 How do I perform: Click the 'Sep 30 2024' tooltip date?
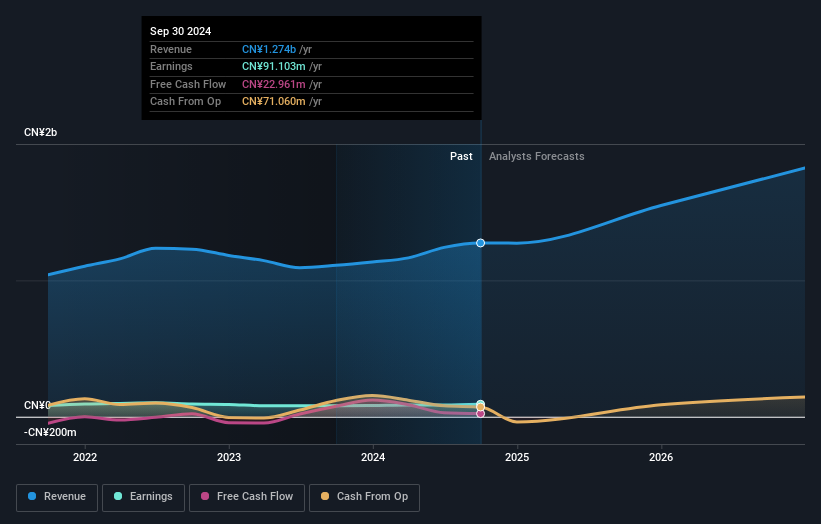pyautogui.click(x=181, y=31)
